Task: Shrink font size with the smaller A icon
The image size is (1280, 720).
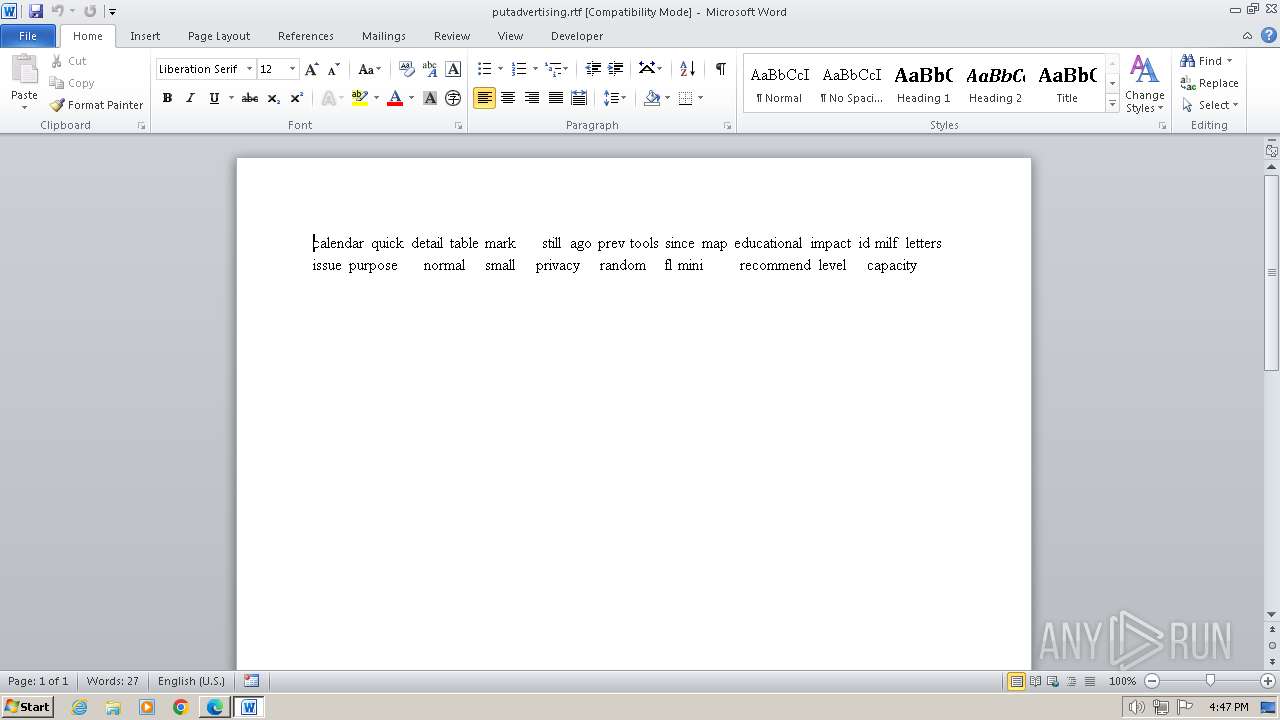Action: [334, 69]
